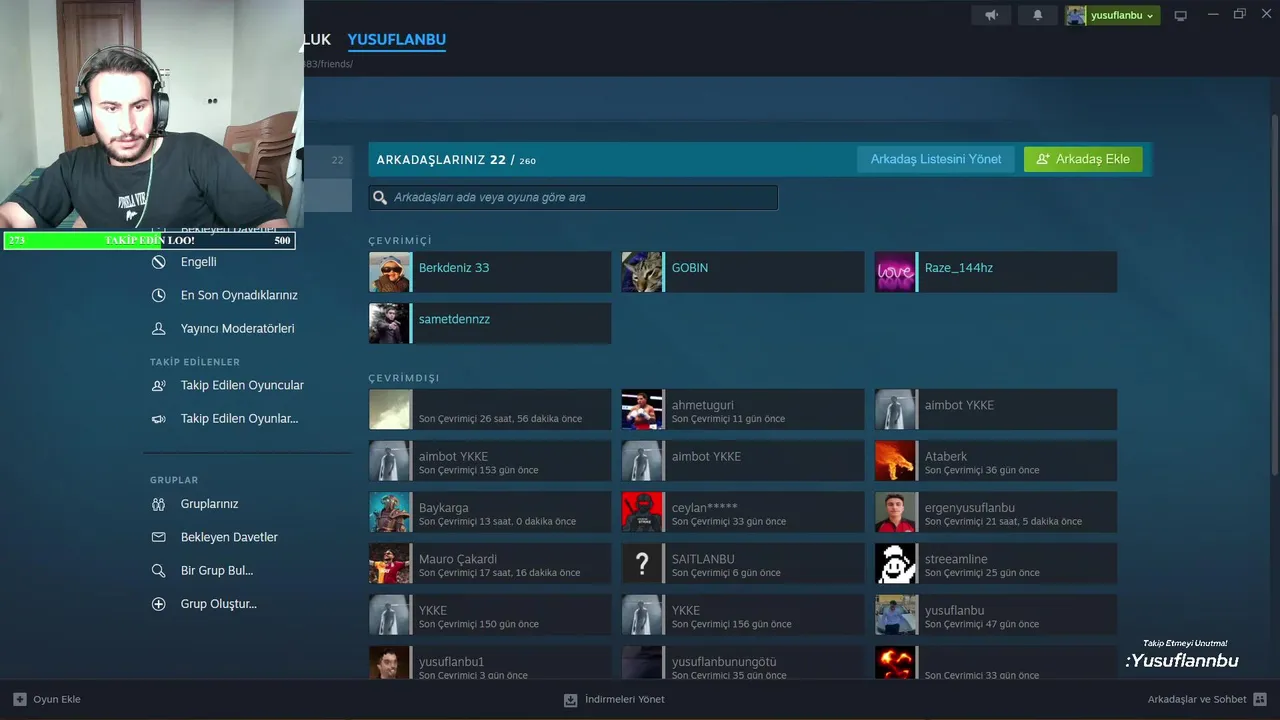Click Bekleyen Davetler envelope icon under Gruplar

pos(159,537)
